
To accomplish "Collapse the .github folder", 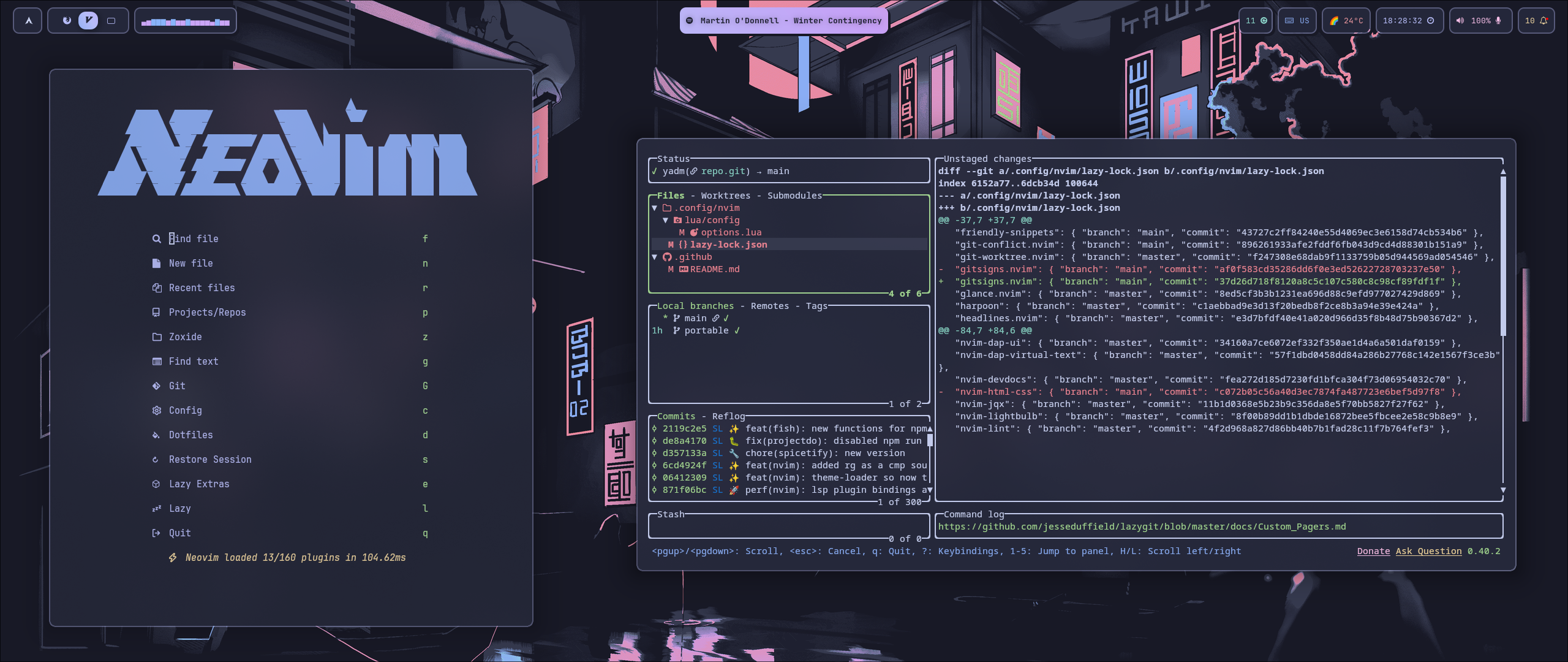I will click(x=655, y=257).
